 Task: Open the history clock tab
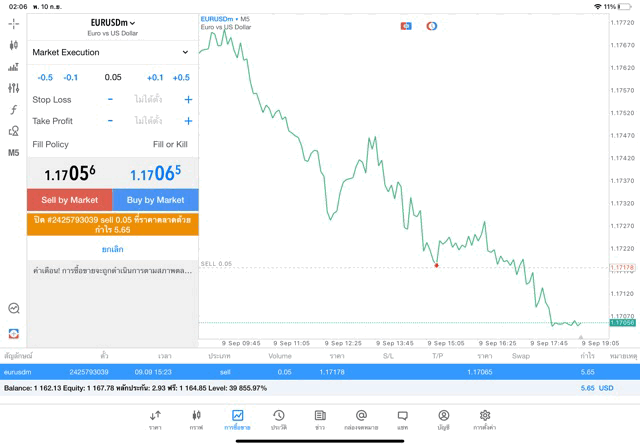pos(278,419)
